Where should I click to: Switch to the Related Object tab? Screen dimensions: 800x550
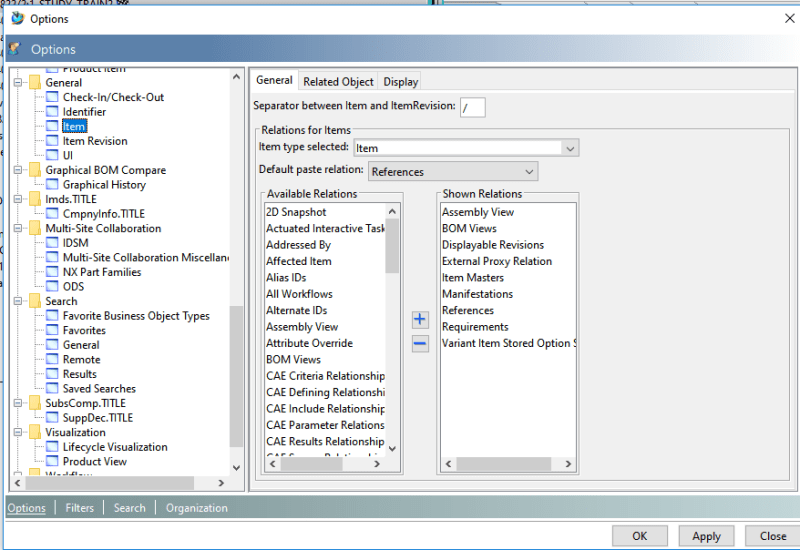point(338,82)
